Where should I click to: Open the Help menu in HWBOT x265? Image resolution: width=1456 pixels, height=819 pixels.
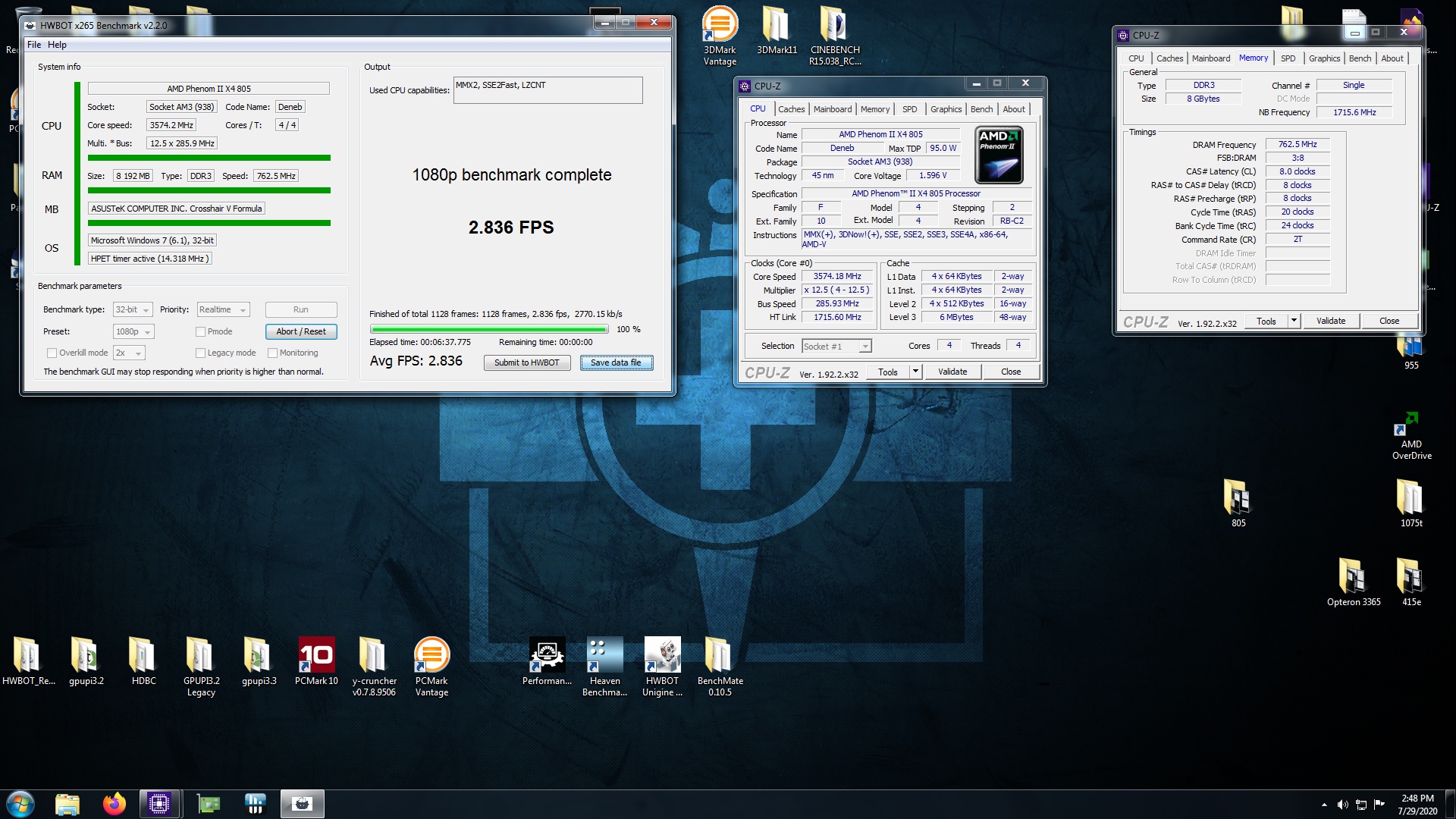point(57,45)
